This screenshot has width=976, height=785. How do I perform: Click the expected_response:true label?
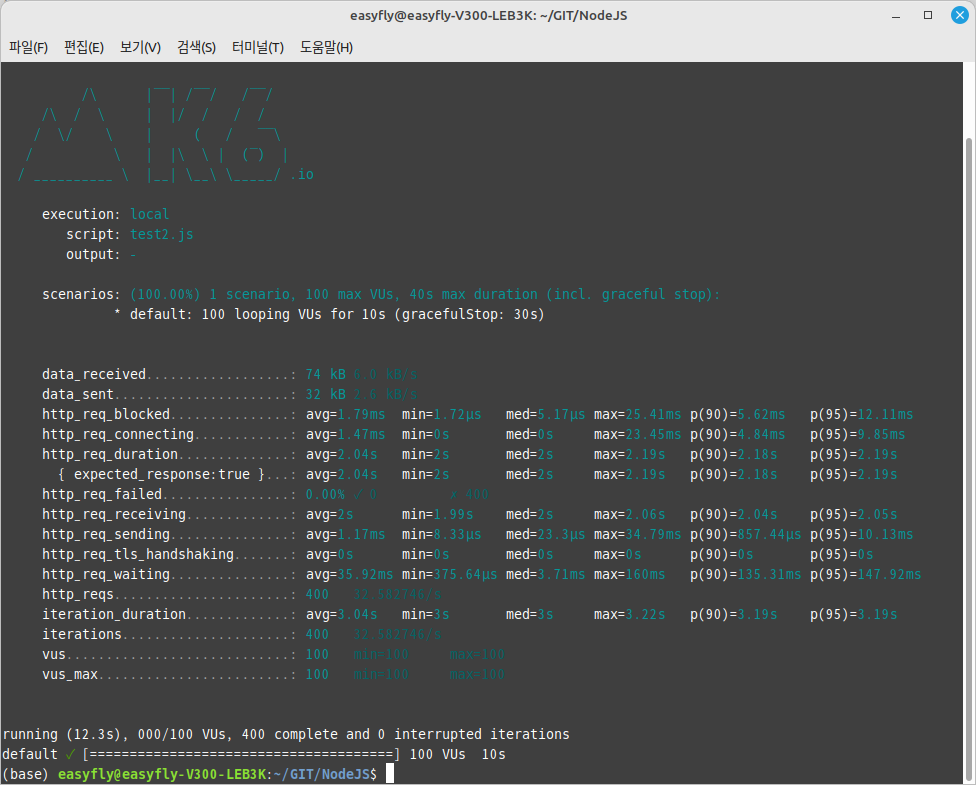[162, 474]
